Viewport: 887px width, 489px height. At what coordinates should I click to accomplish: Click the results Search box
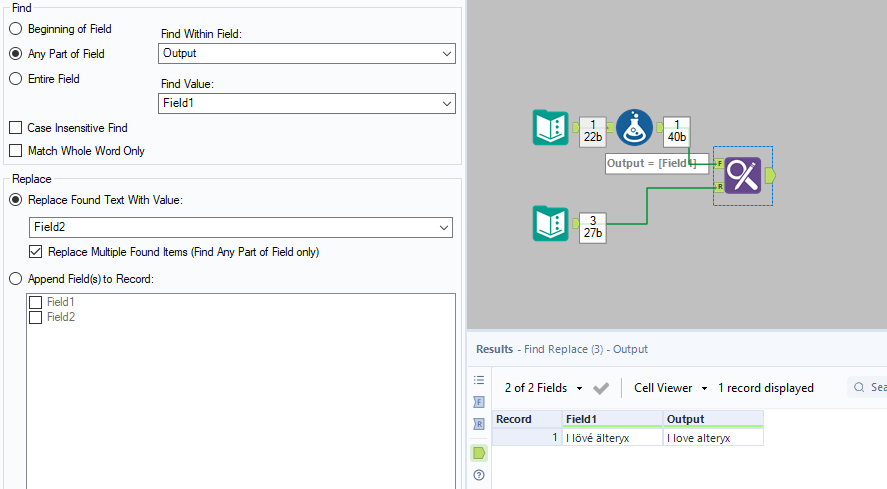(870, 388)
